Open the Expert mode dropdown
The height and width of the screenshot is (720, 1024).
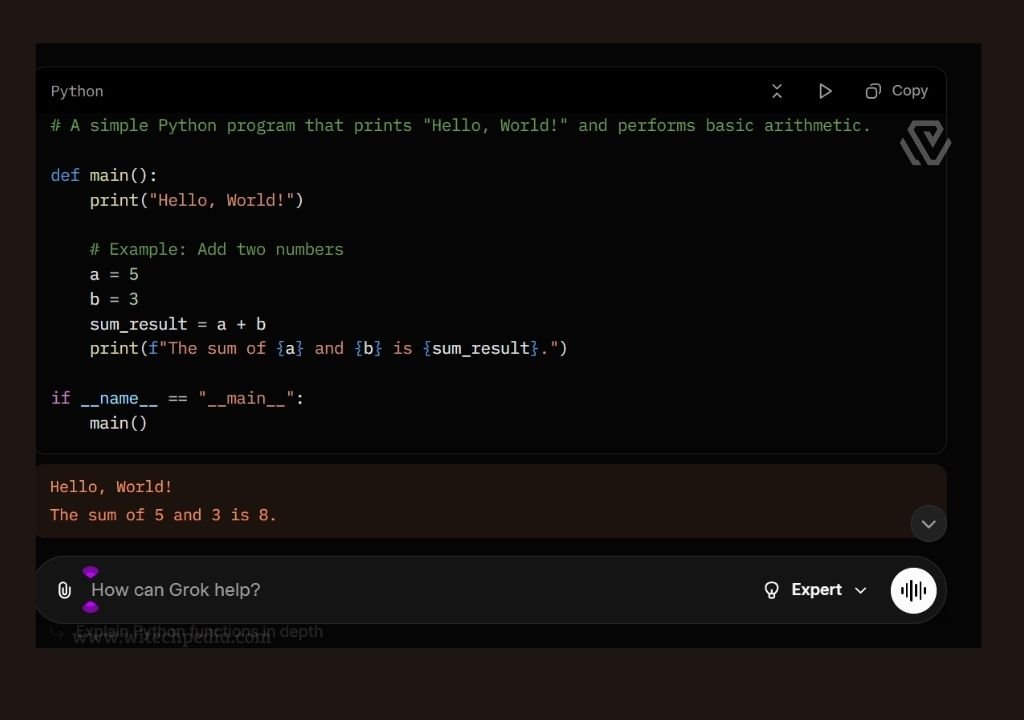click(816, 590)
